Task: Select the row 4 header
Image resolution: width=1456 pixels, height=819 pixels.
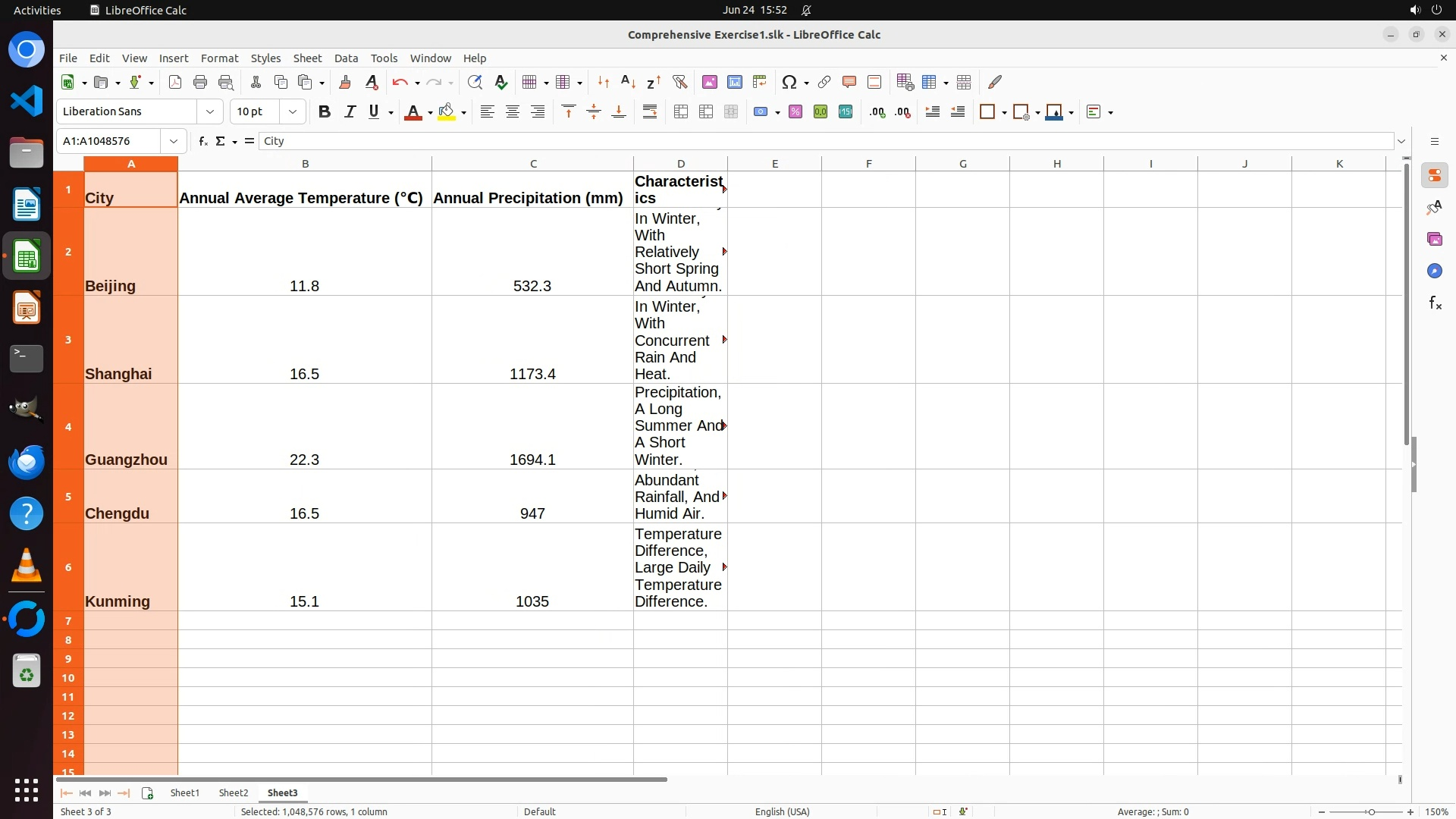Action: (68, 427)
